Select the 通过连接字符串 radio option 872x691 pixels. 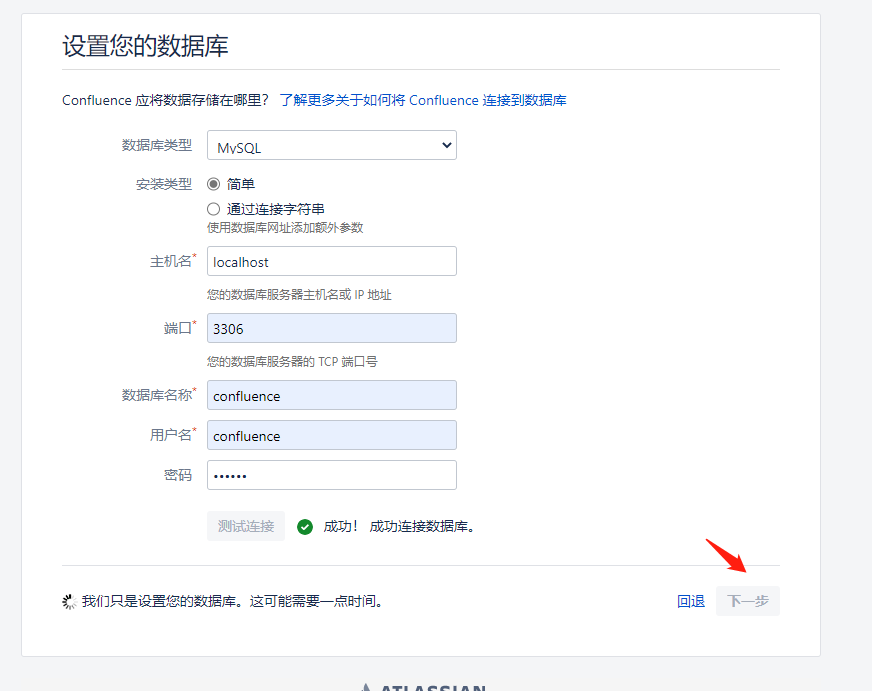(x=214, y=209)
